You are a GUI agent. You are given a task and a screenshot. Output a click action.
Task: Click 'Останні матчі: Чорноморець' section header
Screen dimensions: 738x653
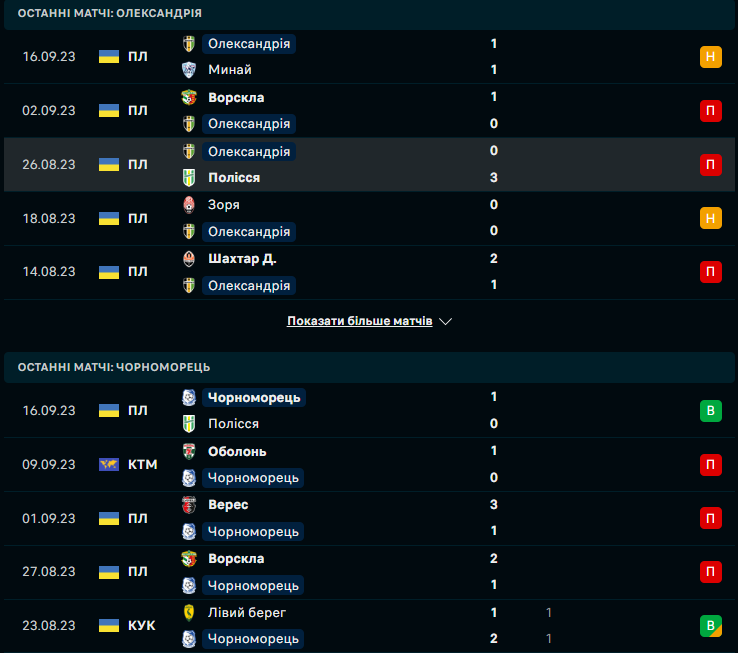click(114, 367)
